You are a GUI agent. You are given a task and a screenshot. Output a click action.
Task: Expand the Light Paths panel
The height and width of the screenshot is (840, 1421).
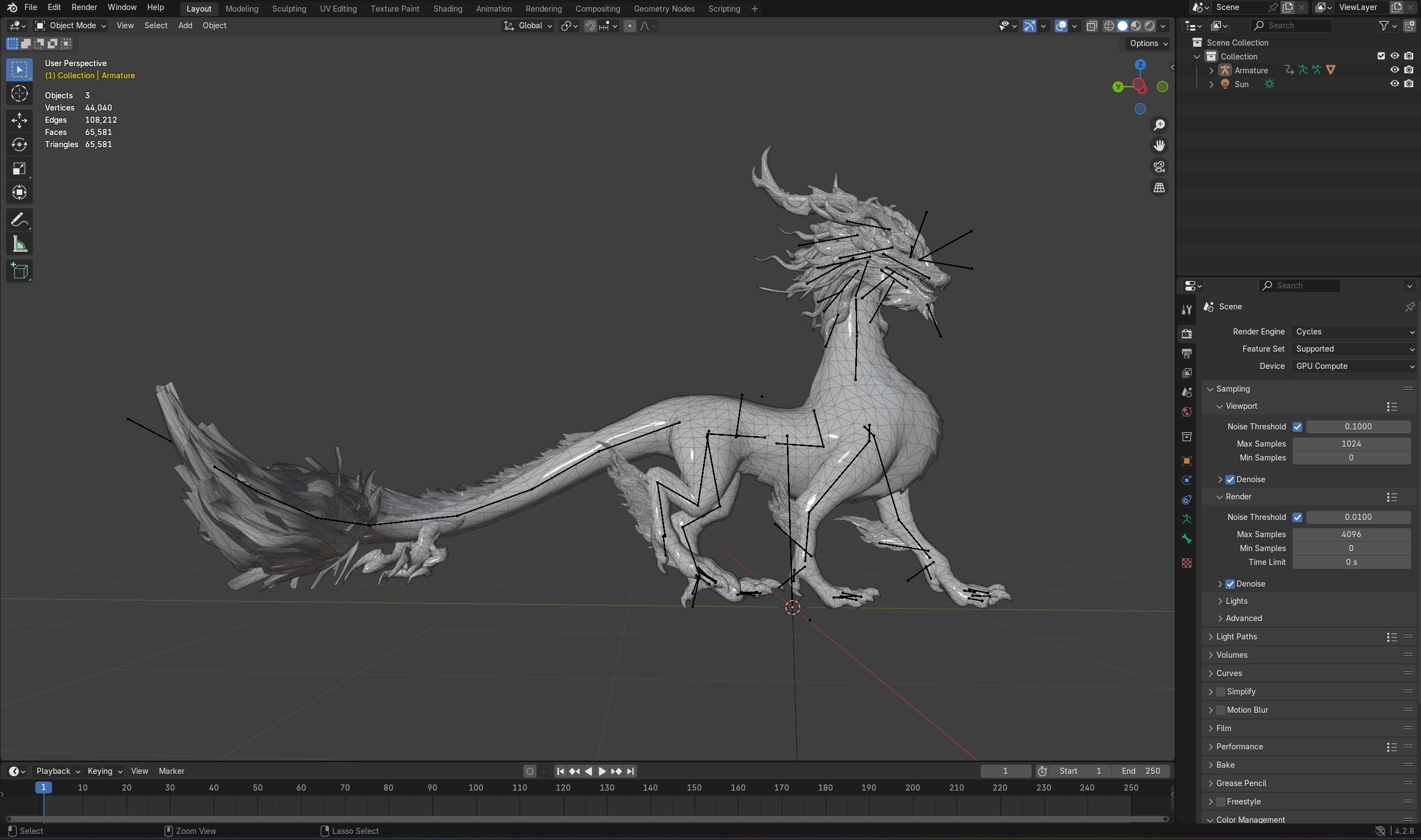click(1236, 637)
